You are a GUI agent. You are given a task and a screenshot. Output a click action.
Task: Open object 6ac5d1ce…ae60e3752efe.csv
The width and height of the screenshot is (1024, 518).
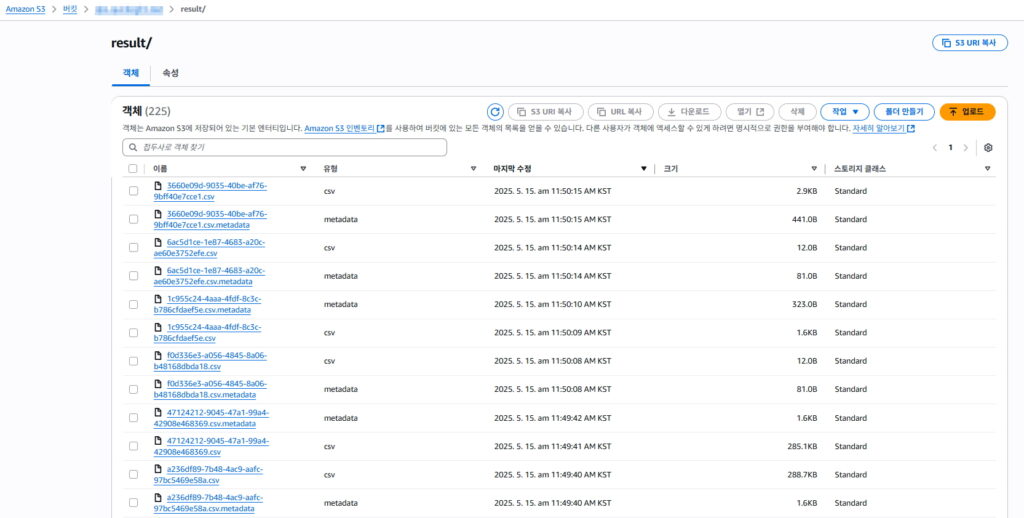click(x=210, y=248)
